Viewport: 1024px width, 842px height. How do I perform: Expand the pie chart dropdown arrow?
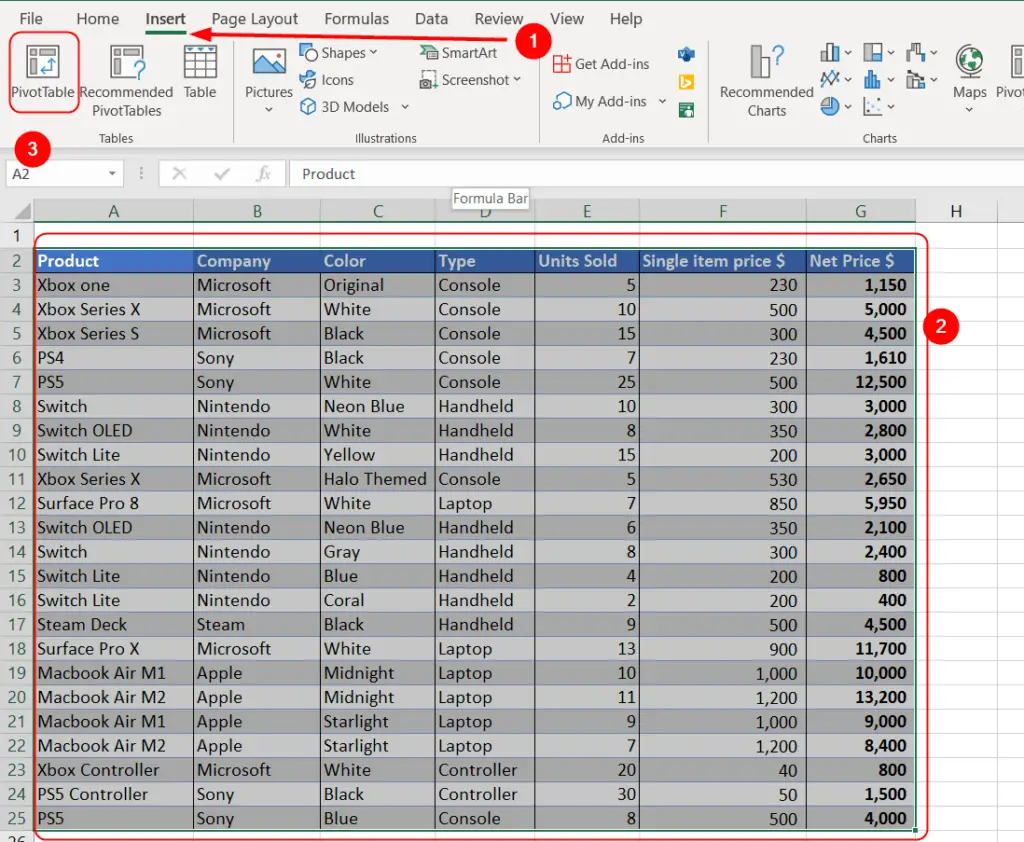click(848, 106)
